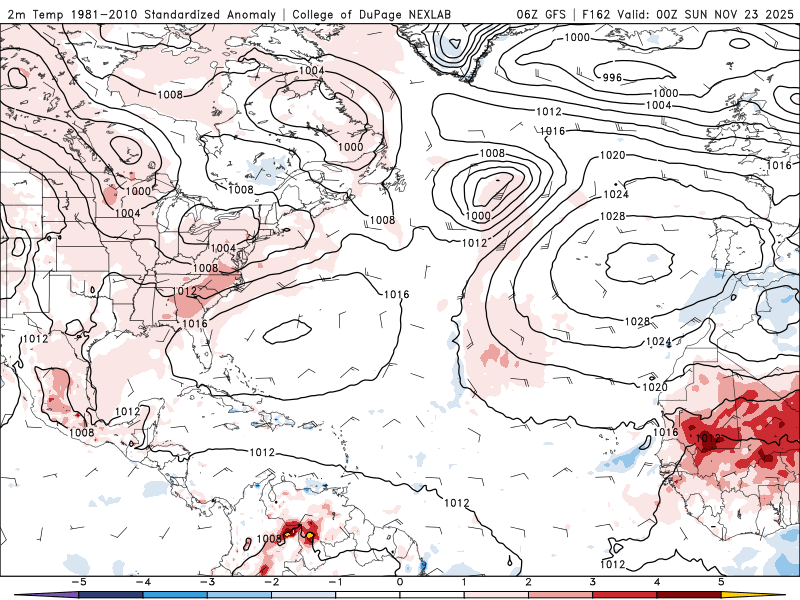Click the '00Z SUN NOV 23 2025' valid time
800x600 pixels.
(x=725, y=14)
